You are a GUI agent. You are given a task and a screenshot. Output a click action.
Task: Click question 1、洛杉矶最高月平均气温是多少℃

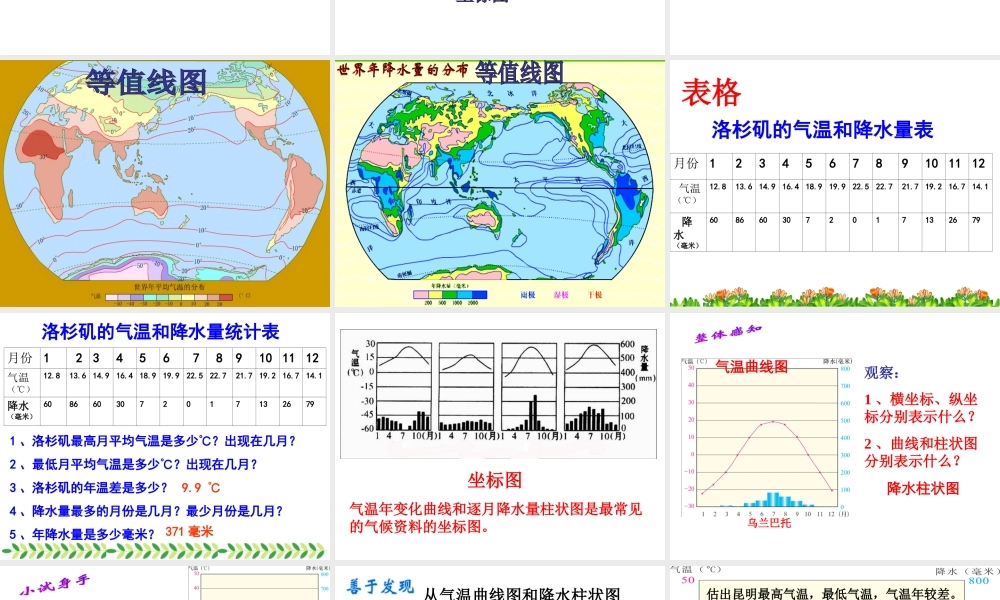pos(152,441)
